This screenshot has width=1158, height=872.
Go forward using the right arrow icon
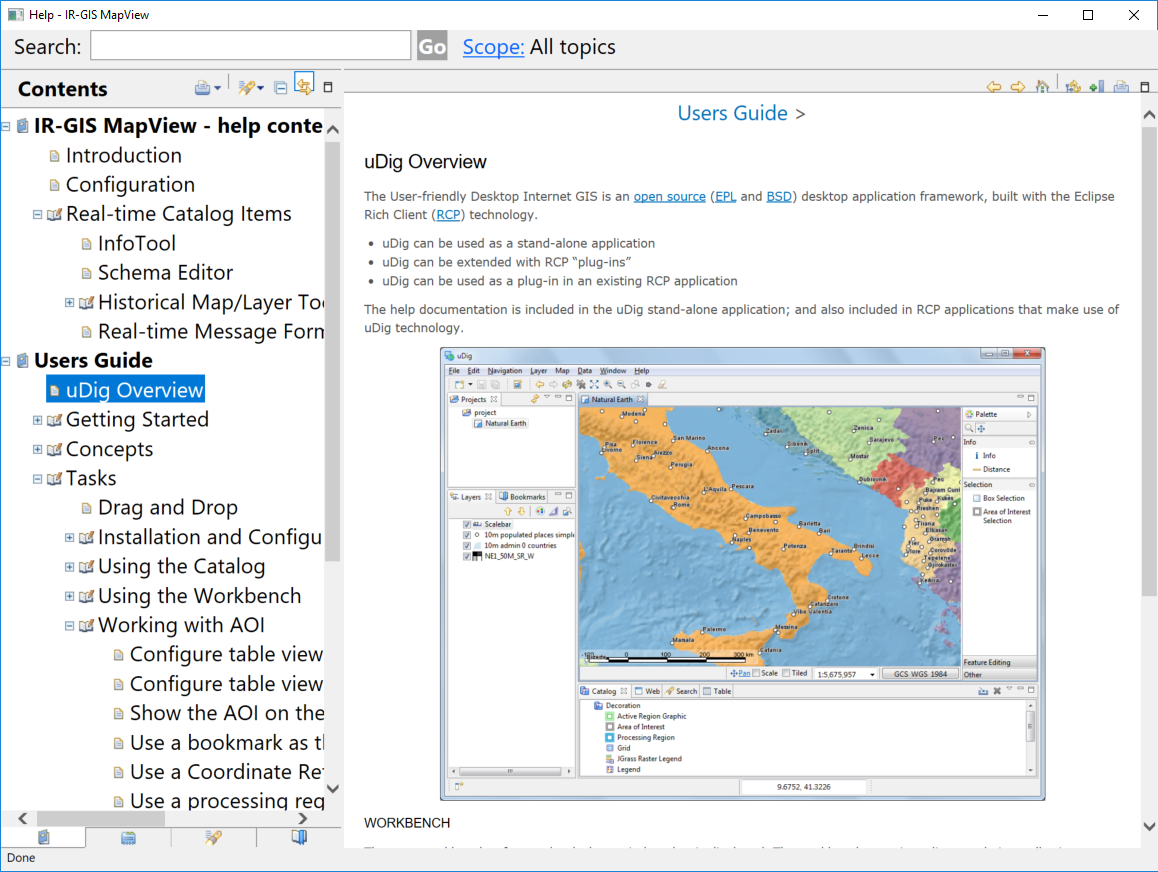point(1017,87)
